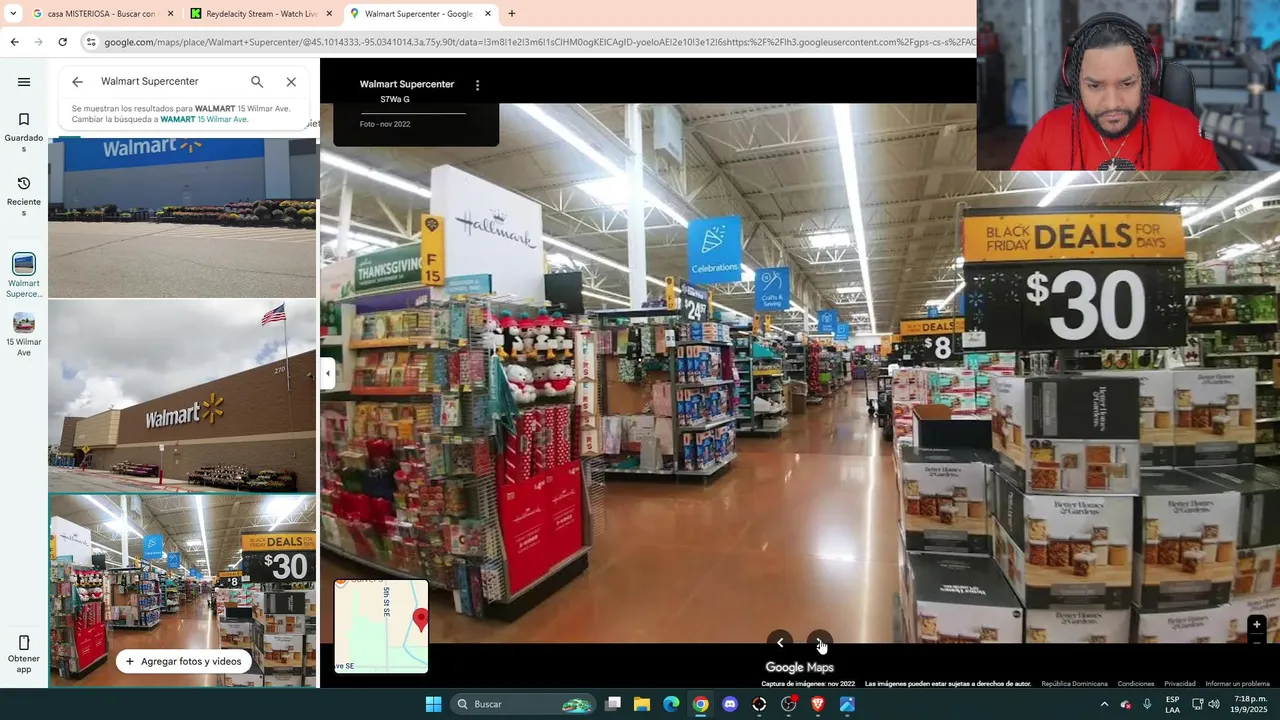Open a new browser tab
1280x720 pixels.
pyautogui.click(x=512, y=14)
